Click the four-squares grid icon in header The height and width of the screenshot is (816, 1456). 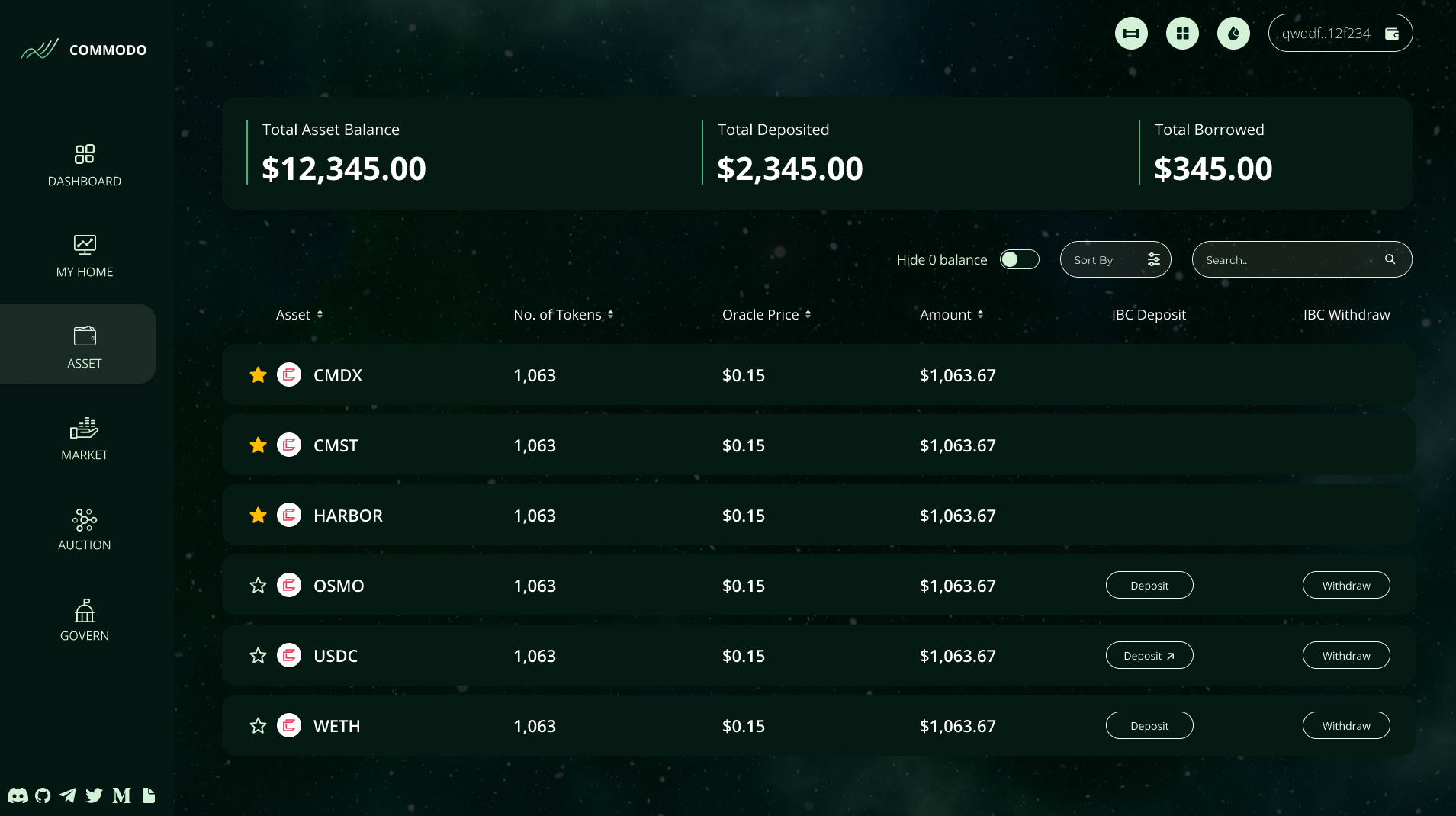[x=1181, y=34]
